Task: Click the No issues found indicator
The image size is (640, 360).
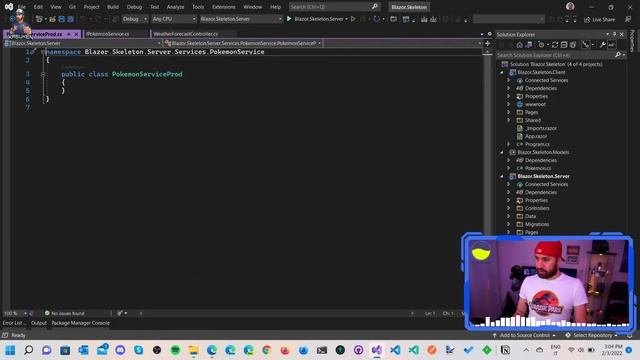Action: pos(64,313)
